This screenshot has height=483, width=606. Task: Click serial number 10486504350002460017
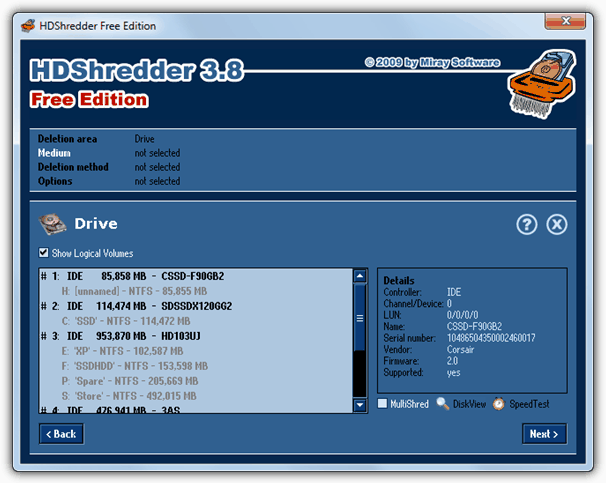pyautogui.click(x=491, y=338)
